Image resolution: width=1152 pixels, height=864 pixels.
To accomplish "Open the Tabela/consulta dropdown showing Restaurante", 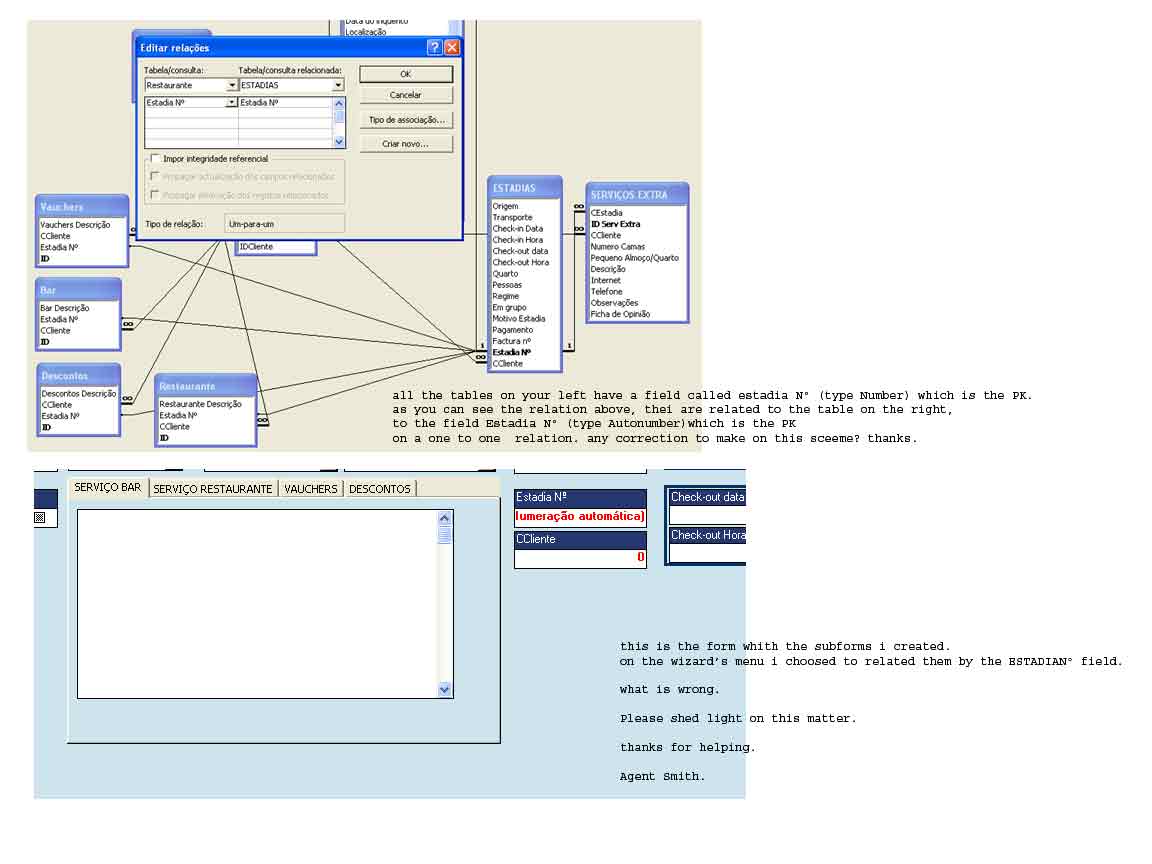I will point(231,86).
